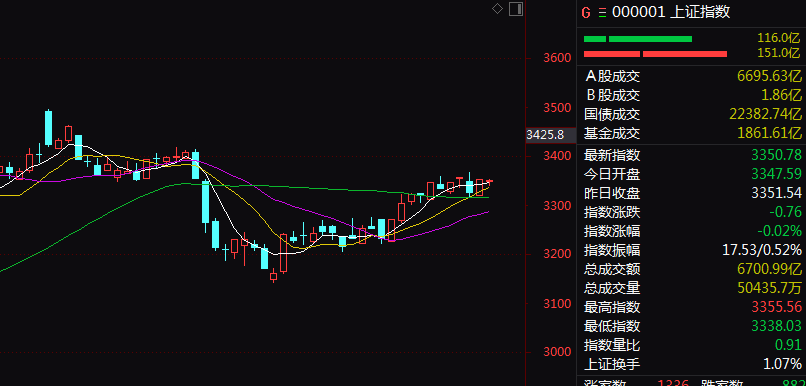Click the diamond marker icon above the chart

pos(497,8)
